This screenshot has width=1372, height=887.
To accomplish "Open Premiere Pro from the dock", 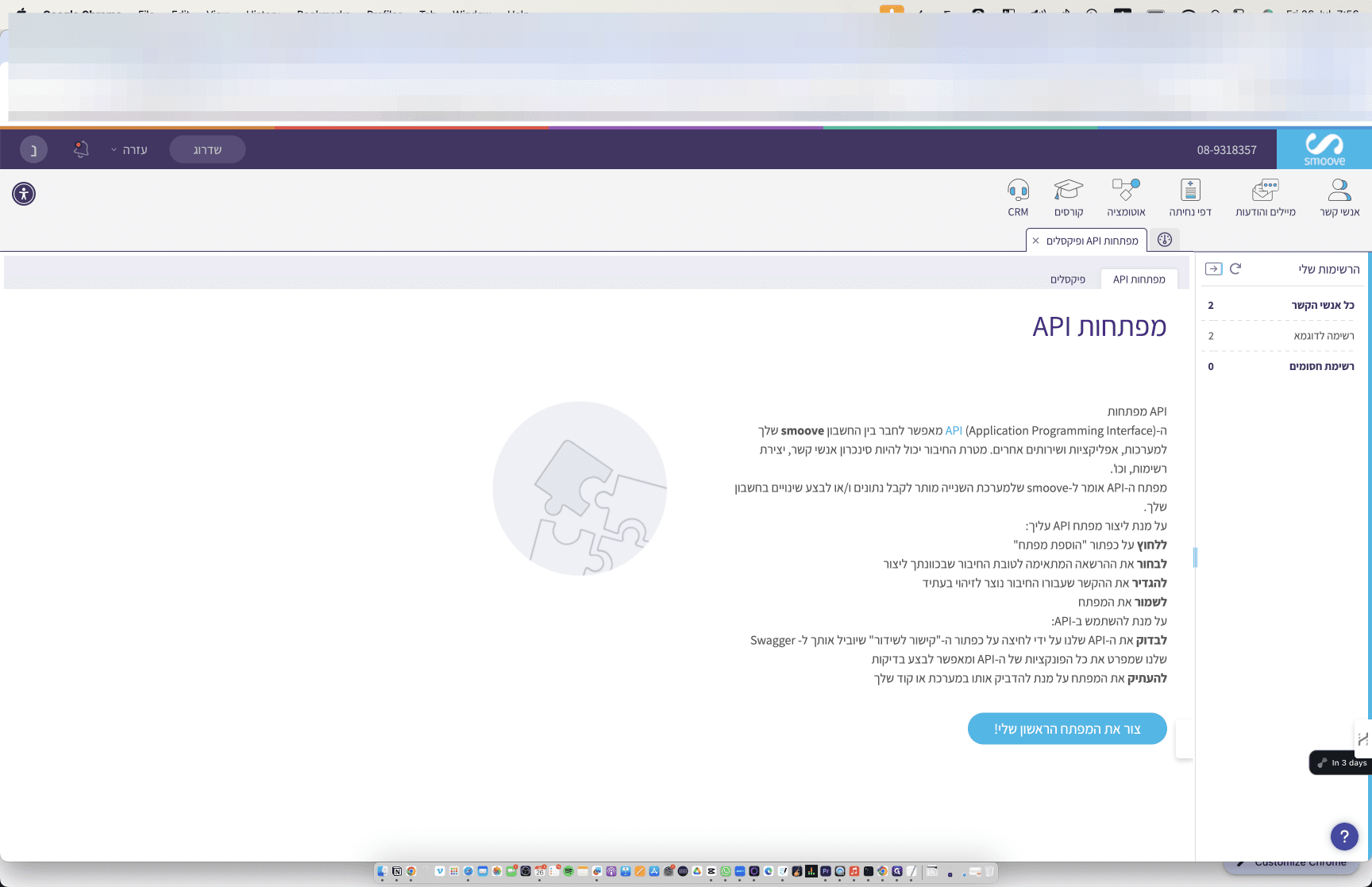I will point(825,871).
